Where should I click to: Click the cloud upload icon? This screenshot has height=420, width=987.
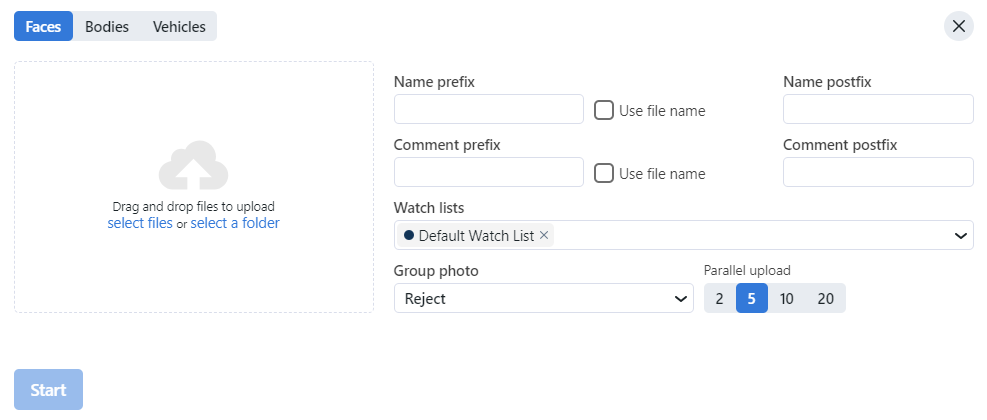193,166
